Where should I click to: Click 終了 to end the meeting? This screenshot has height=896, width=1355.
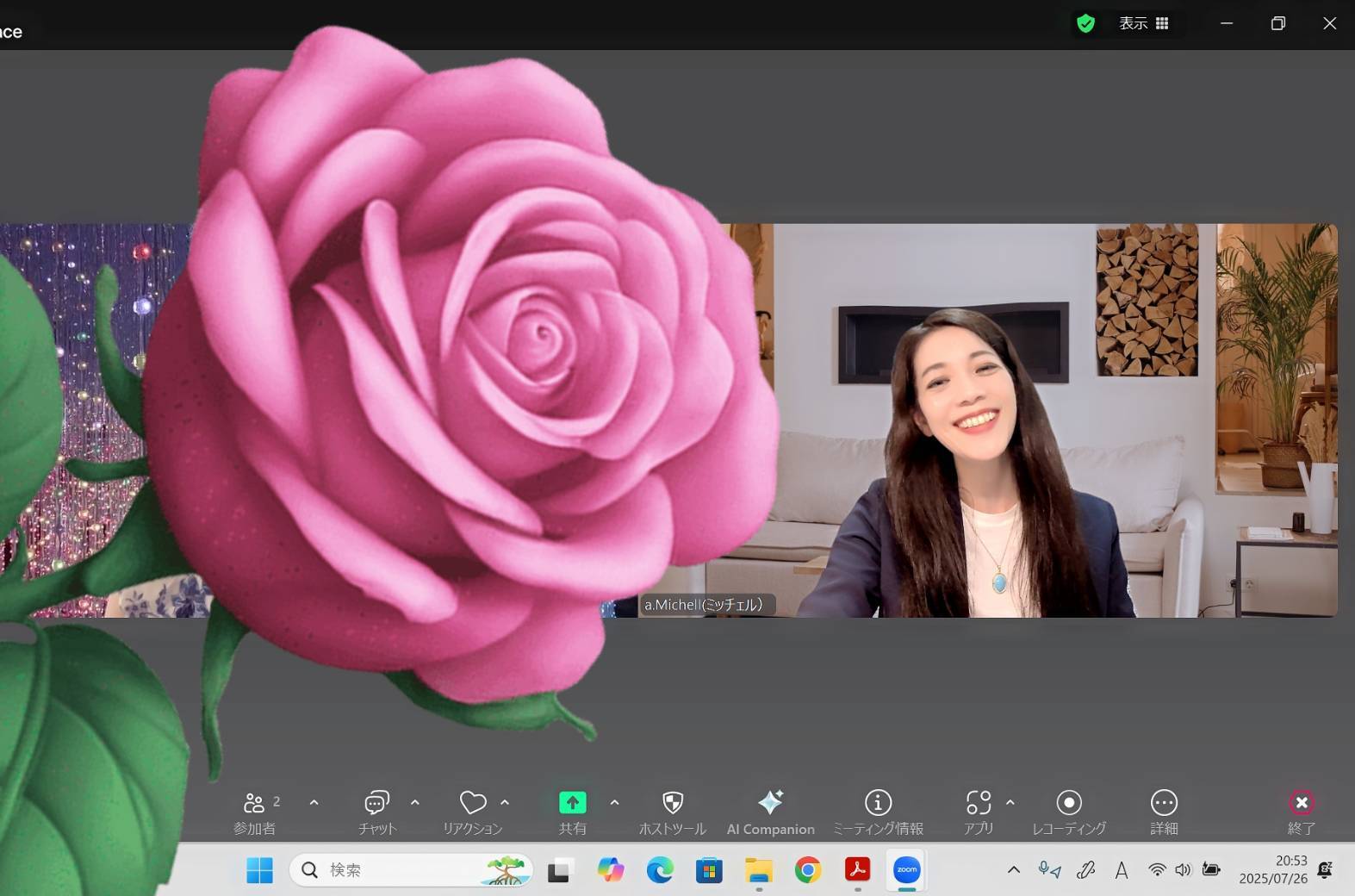tap(1302, 812)
